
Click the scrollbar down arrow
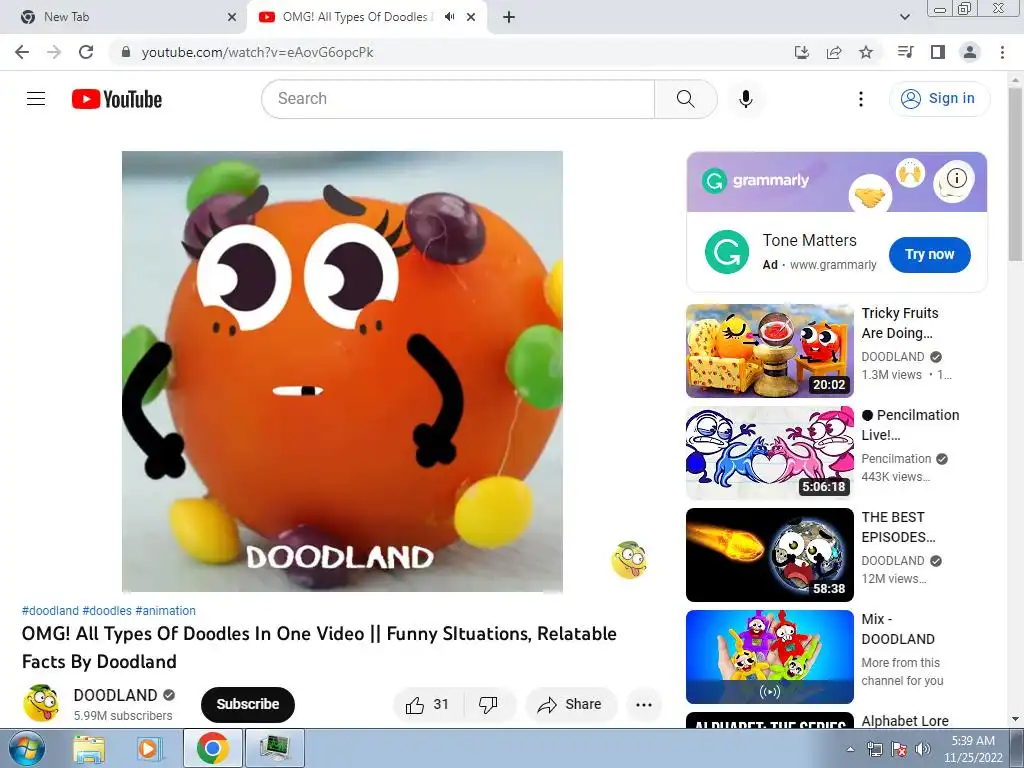1015,719
